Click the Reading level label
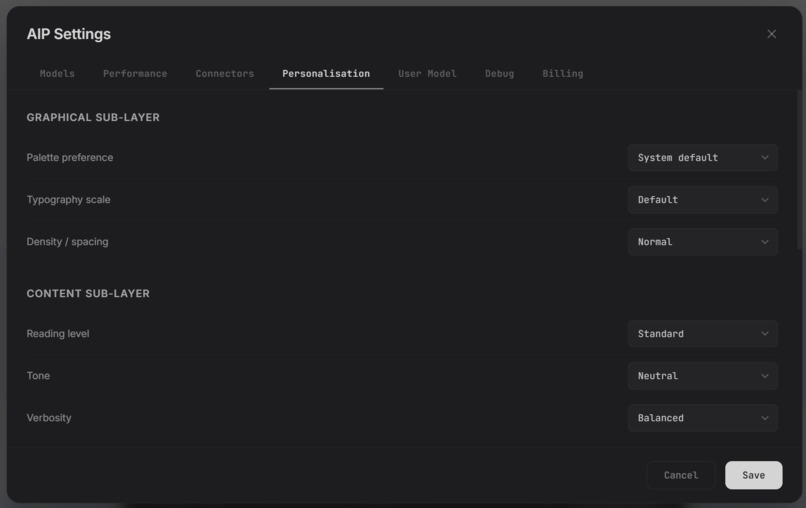Screen dimensions: 806x508 [x=58, y=334]
